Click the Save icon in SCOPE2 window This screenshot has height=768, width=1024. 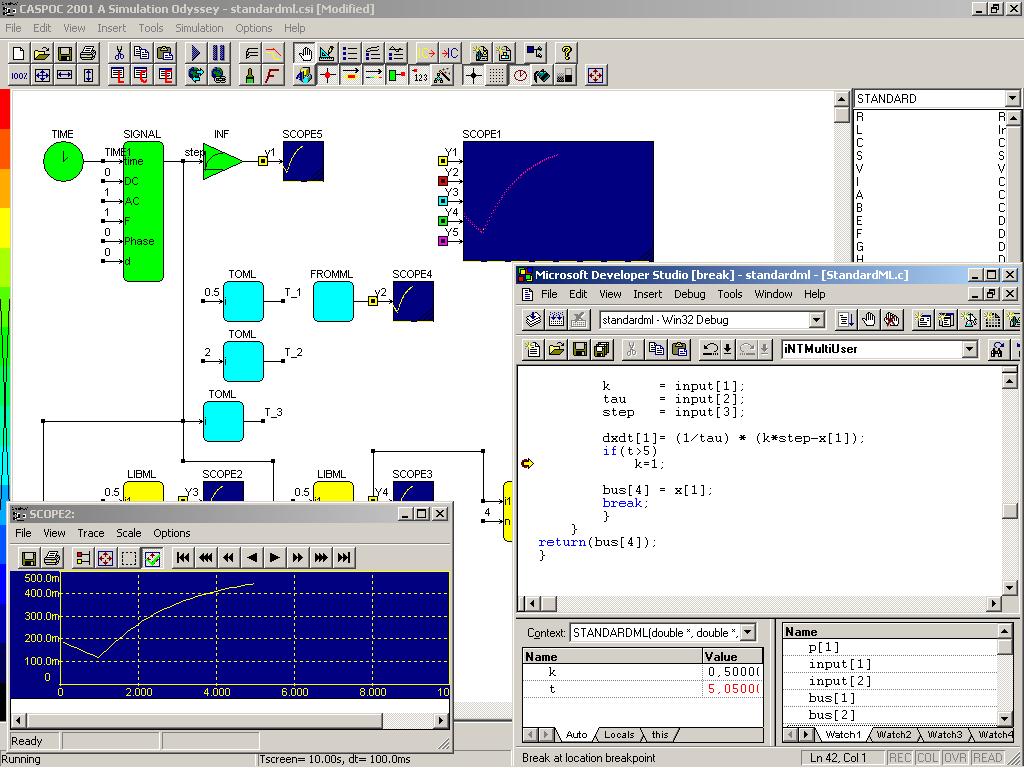click(x=29, y=558)
